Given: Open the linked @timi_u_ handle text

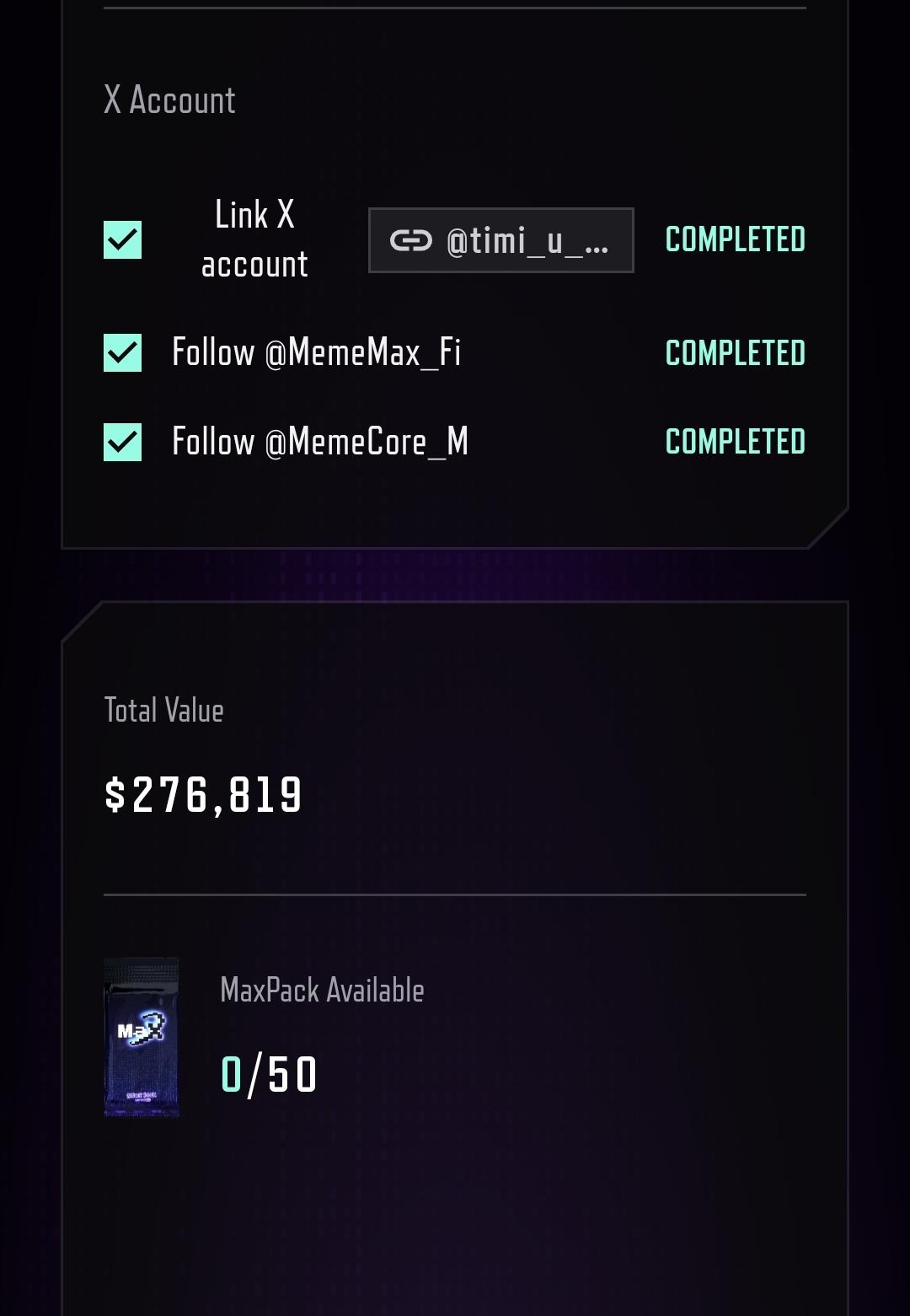Looking at the screenshot, I should tap(527, 241).
